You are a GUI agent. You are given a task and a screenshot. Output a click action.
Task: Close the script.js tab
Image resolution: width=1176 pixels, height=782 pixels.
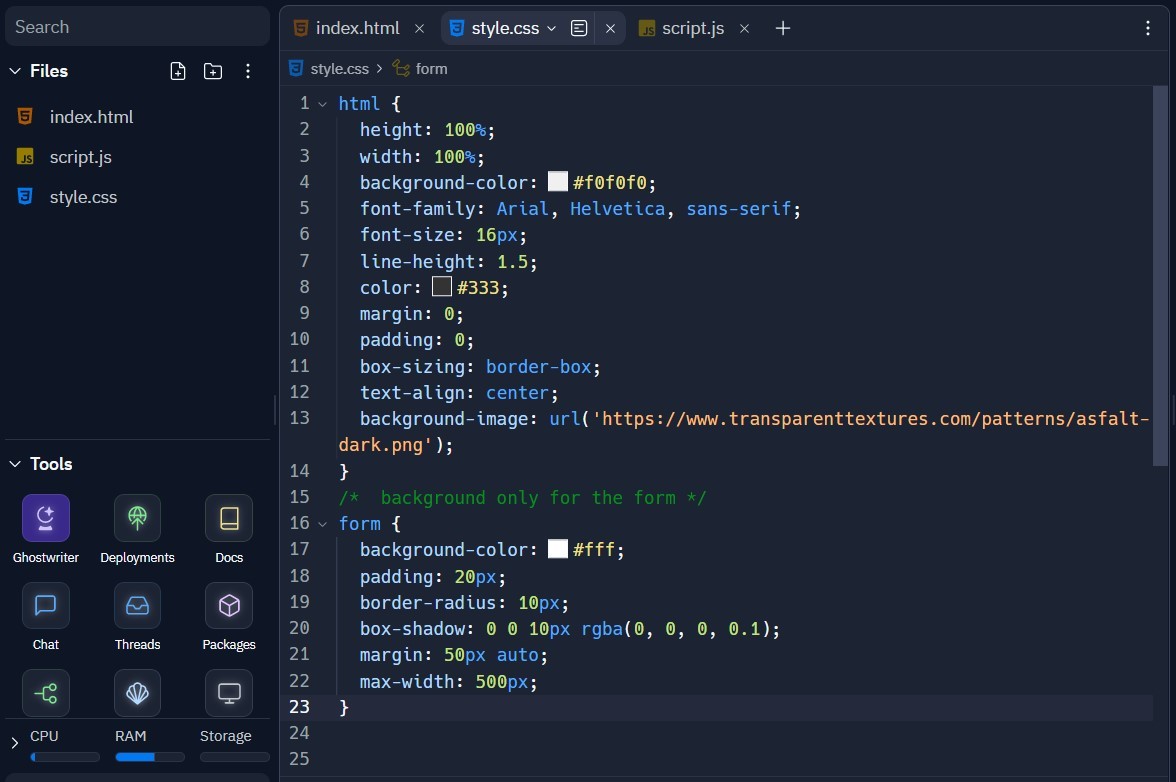pos(744,28)
